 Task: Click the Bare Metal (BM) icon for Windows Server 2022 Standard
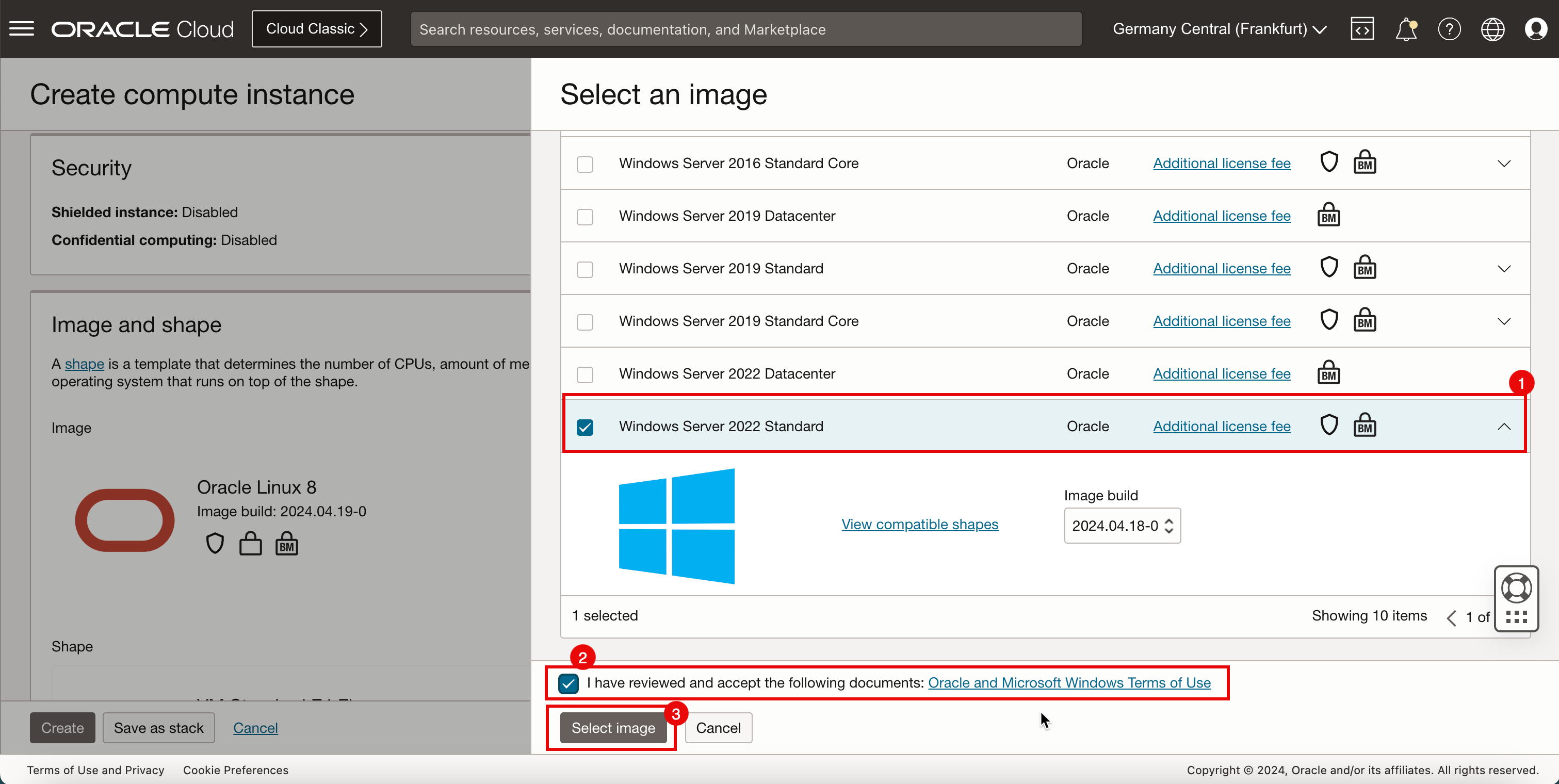coord(1364,426)
